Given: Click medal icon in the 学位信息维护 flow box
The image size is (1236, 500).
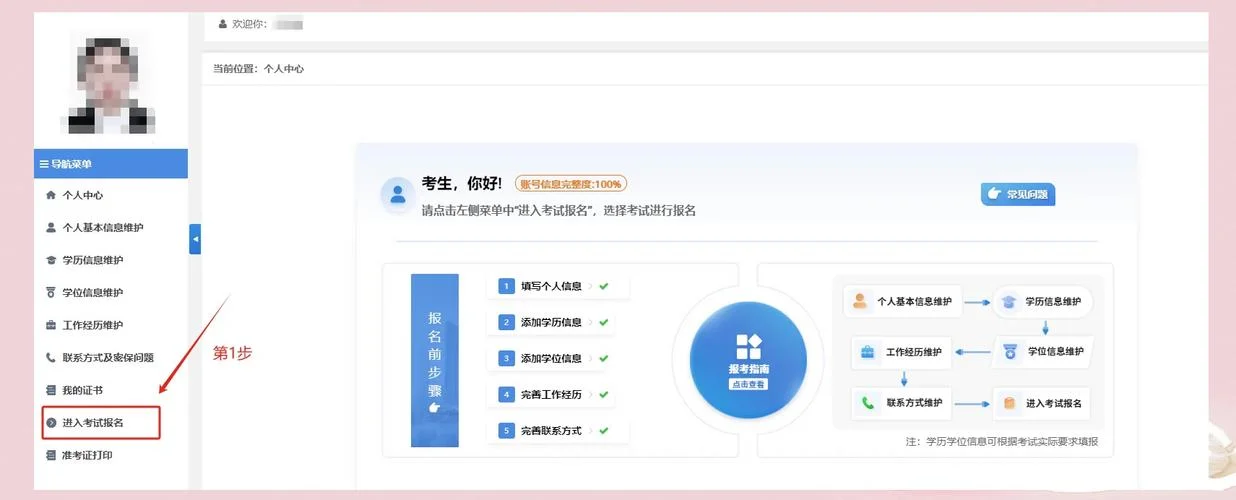Looking at the screenshot, I should tap(1010, 352).
